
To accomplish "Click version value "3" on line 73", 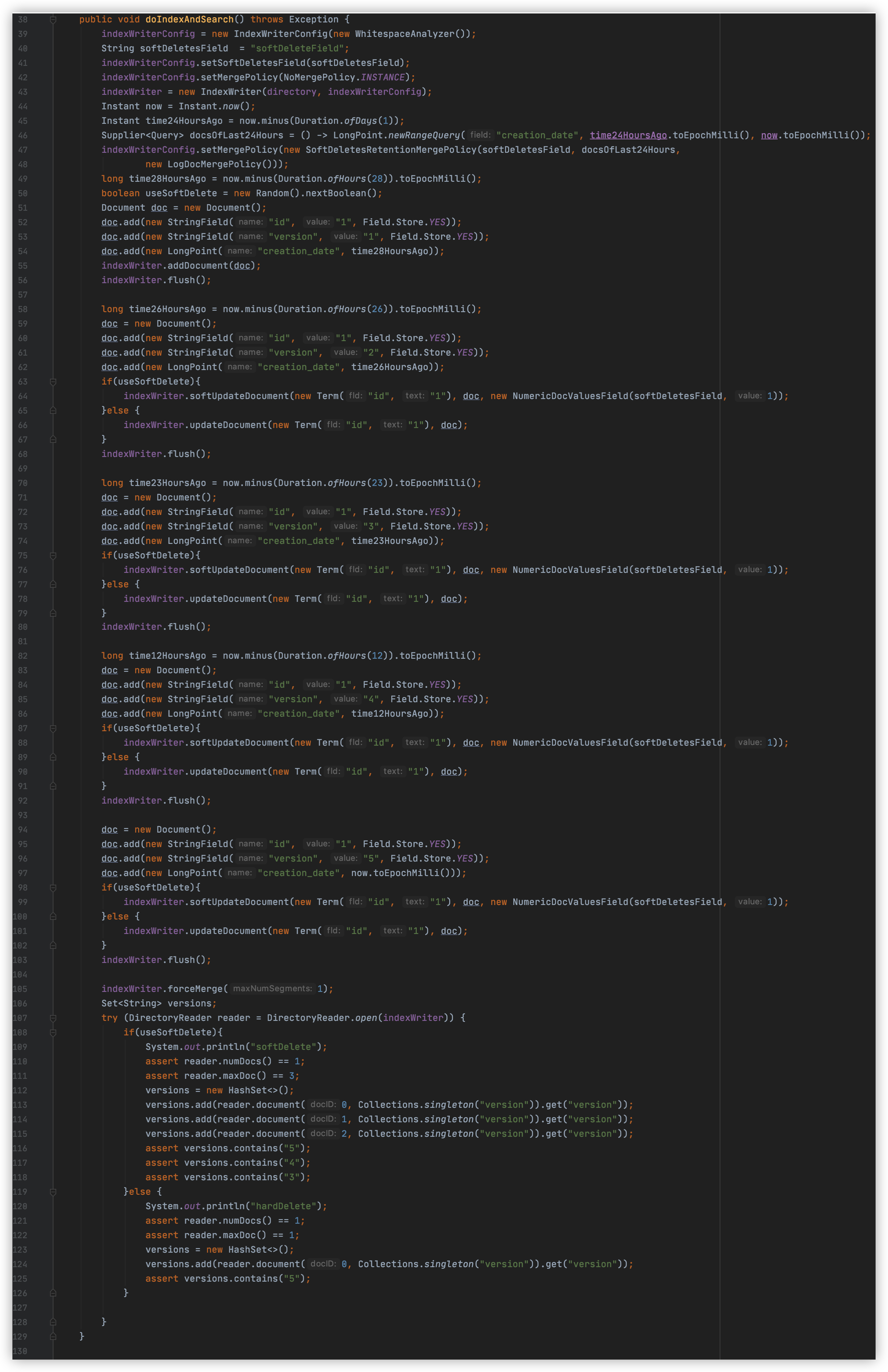I will pyautogui.click(x=371, y=526).
